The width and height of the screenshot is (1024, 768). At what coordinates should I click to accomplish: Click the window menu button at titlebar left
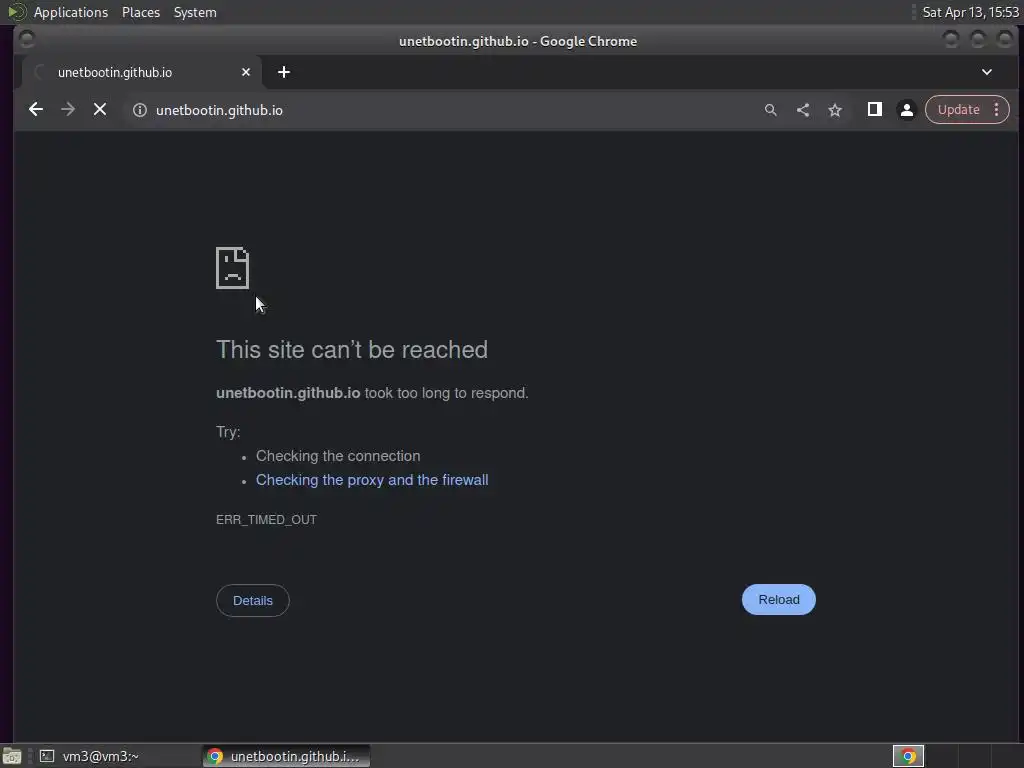point(27,40)
